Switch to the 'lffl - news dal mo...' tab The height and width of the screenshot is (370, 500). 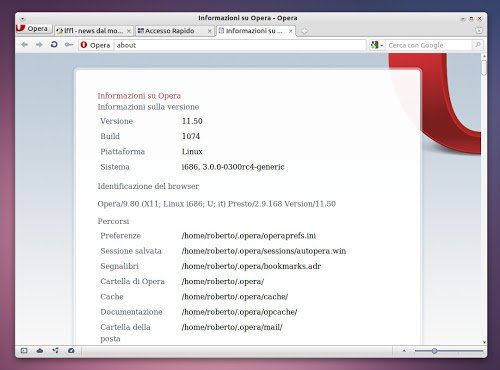pos(94,31)
